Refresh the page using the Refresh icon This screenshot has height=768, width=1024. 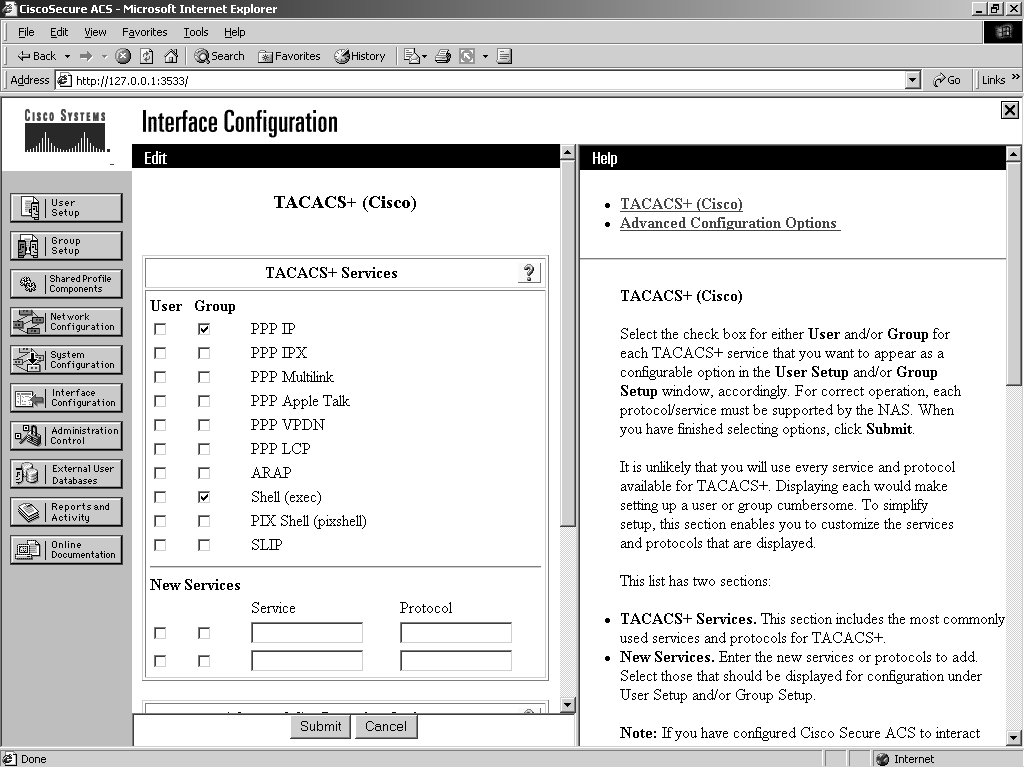tap(147, 56)
